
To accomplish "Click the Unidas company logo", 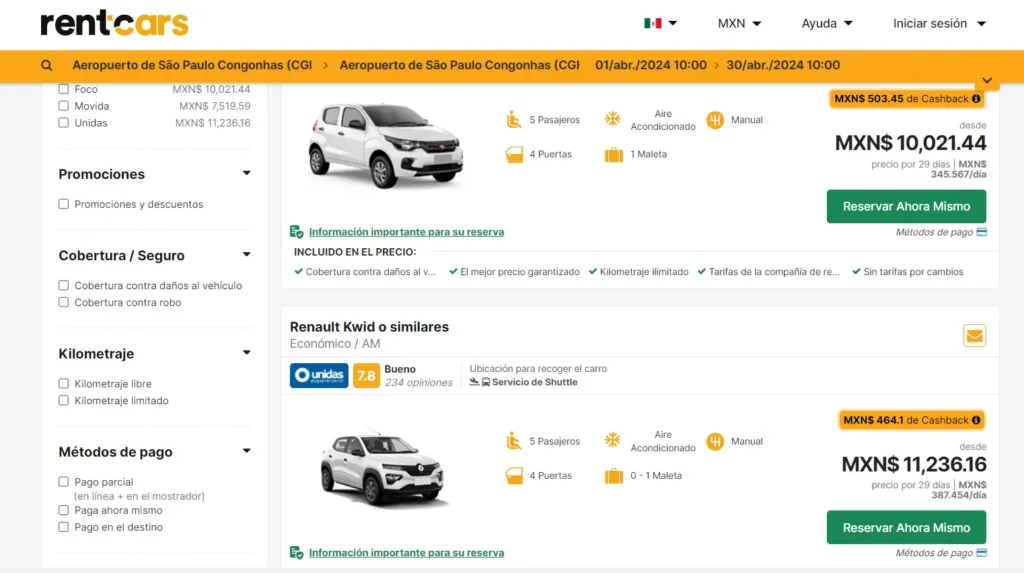I will [319, 376].
